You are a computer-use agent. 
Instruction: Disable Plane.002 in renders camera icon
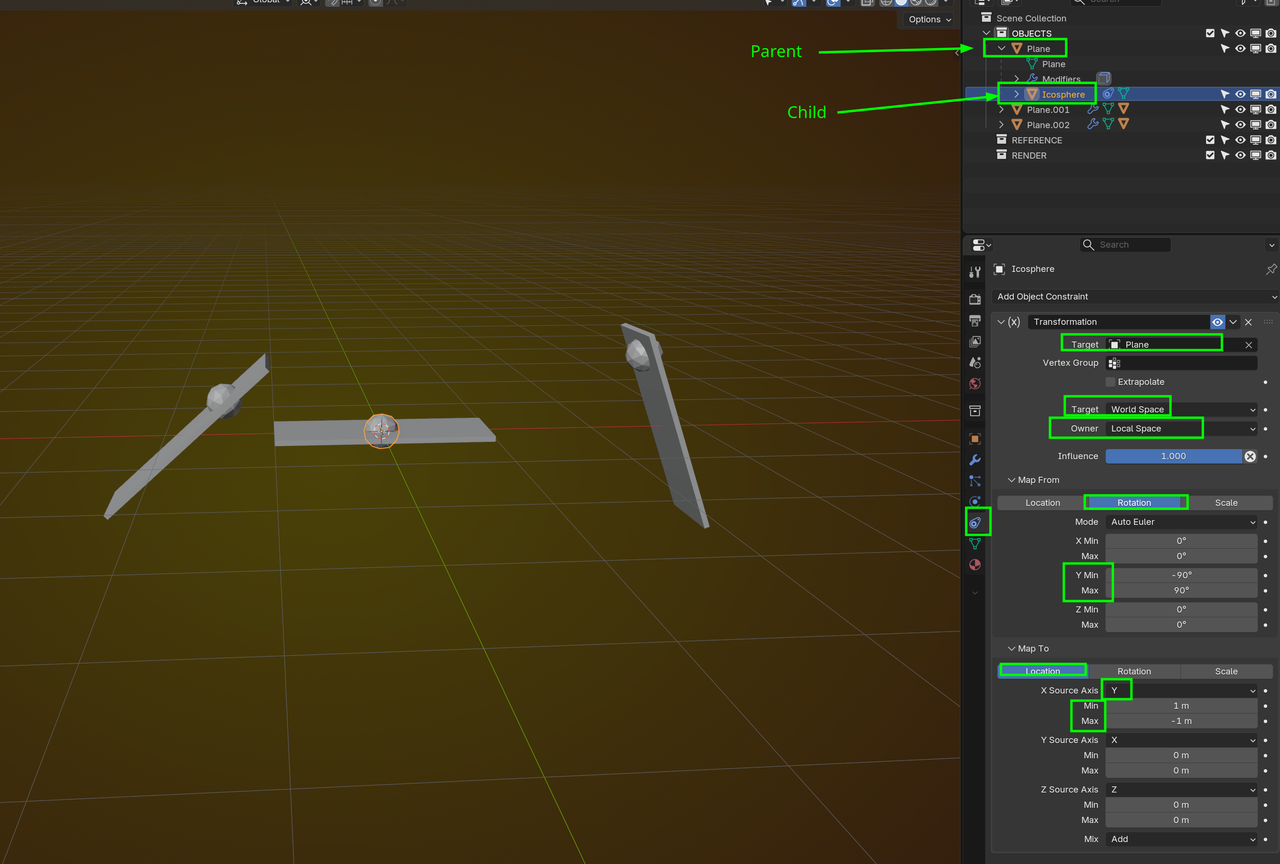click(1270, 124)
